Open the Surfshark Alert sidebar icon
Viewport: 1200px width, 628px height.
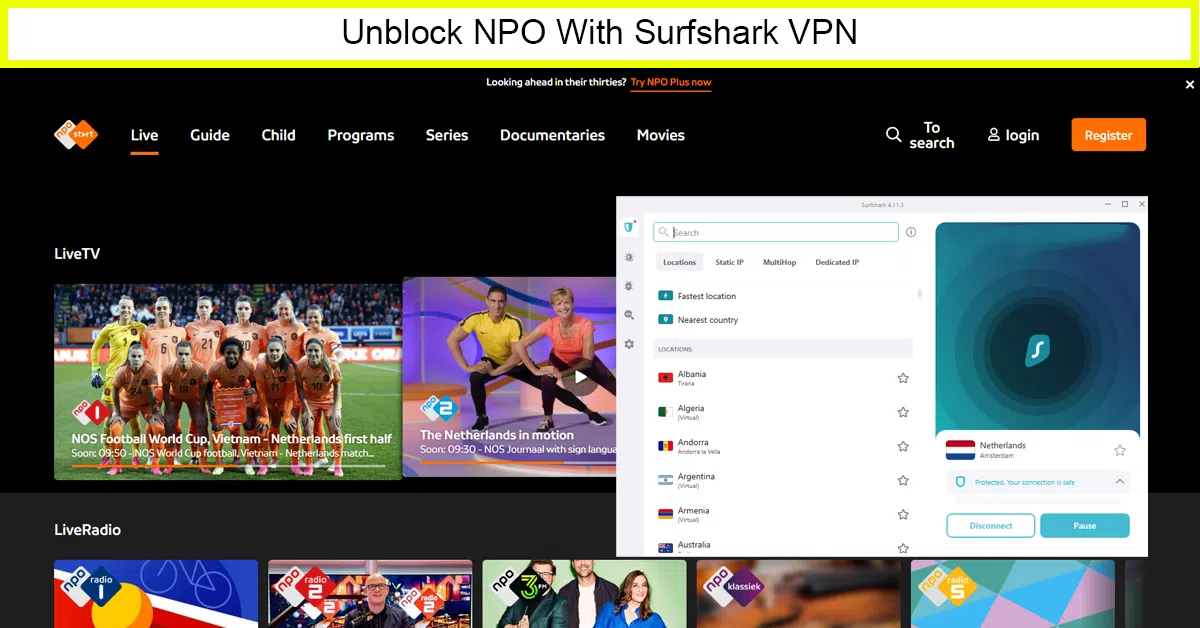(x=629, y=257)
